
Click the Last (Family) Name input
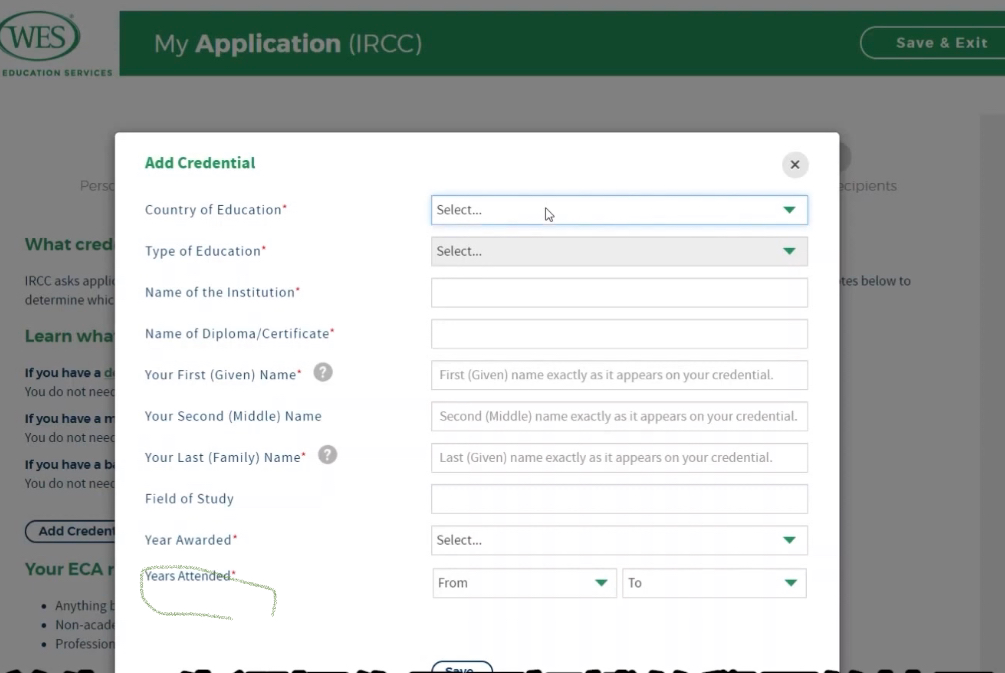[619, 458]
